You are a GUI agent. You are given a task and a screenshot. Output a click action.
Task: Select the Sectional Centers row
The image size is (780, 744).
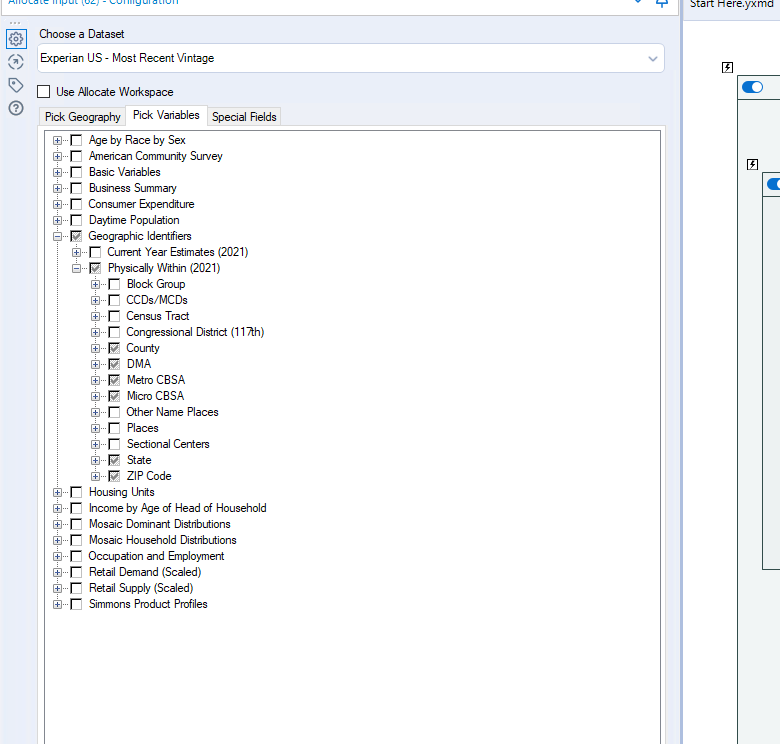click(x=168, y=444)
